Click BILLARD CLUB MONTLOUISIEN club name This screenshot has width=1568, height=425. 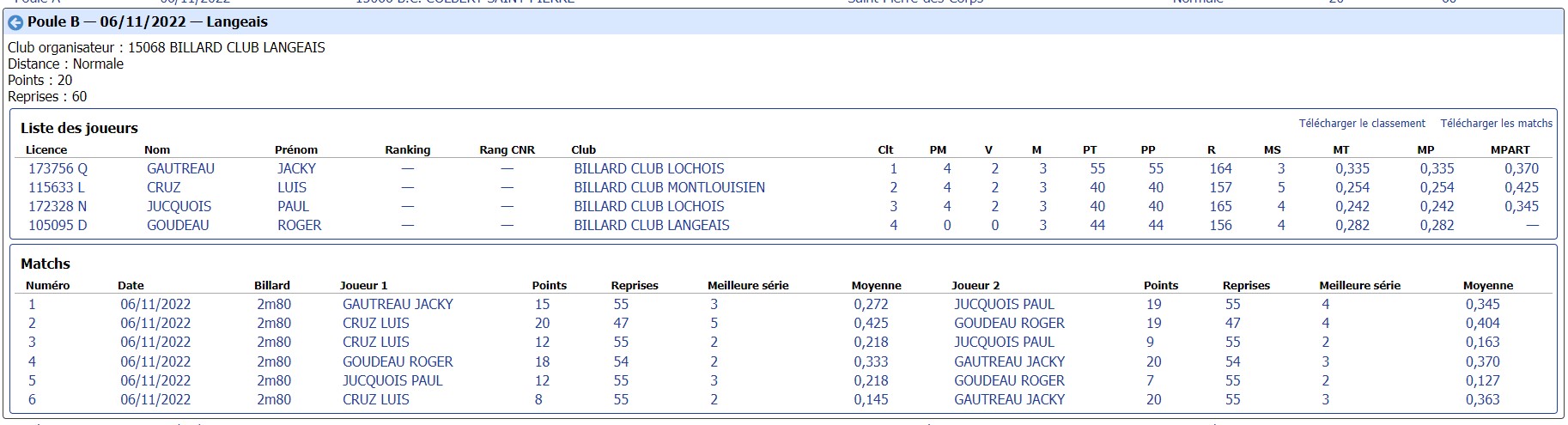coord(669,188)
